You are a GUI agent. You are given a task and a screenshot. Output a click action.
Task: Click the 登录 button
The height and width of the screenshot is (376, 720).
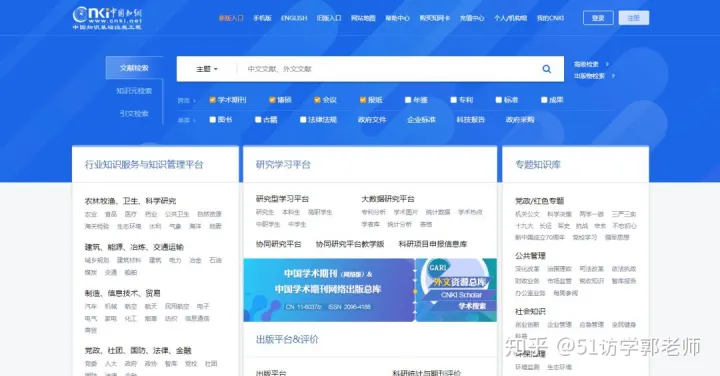pyautogui.click(x=598, y=18)
